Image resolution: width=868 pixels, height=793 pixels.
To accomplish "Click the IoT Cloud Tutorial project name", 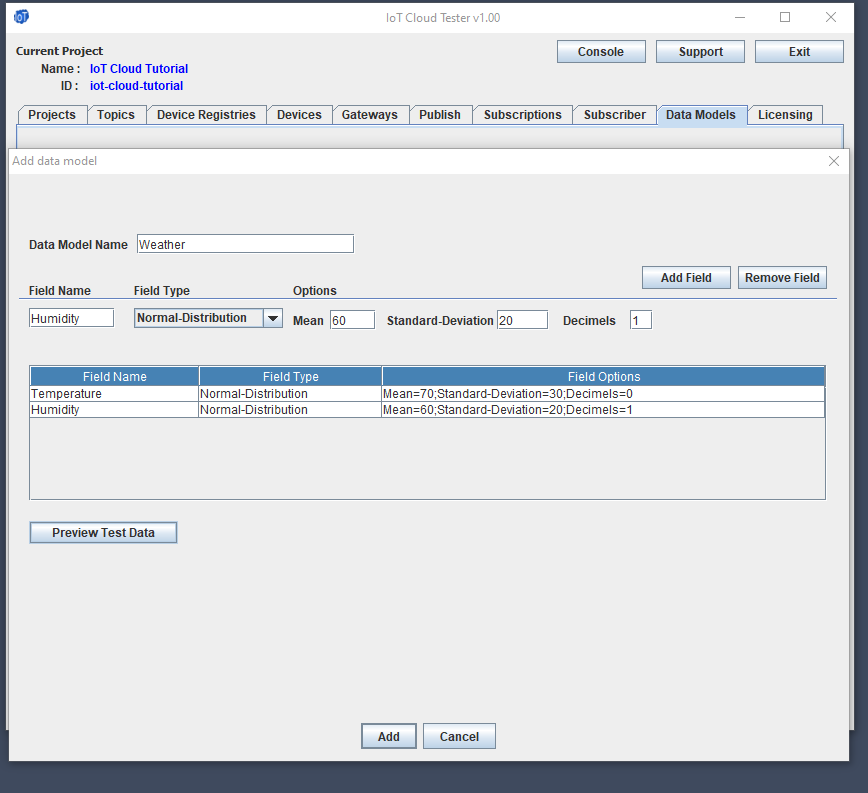I will (139, 69).
